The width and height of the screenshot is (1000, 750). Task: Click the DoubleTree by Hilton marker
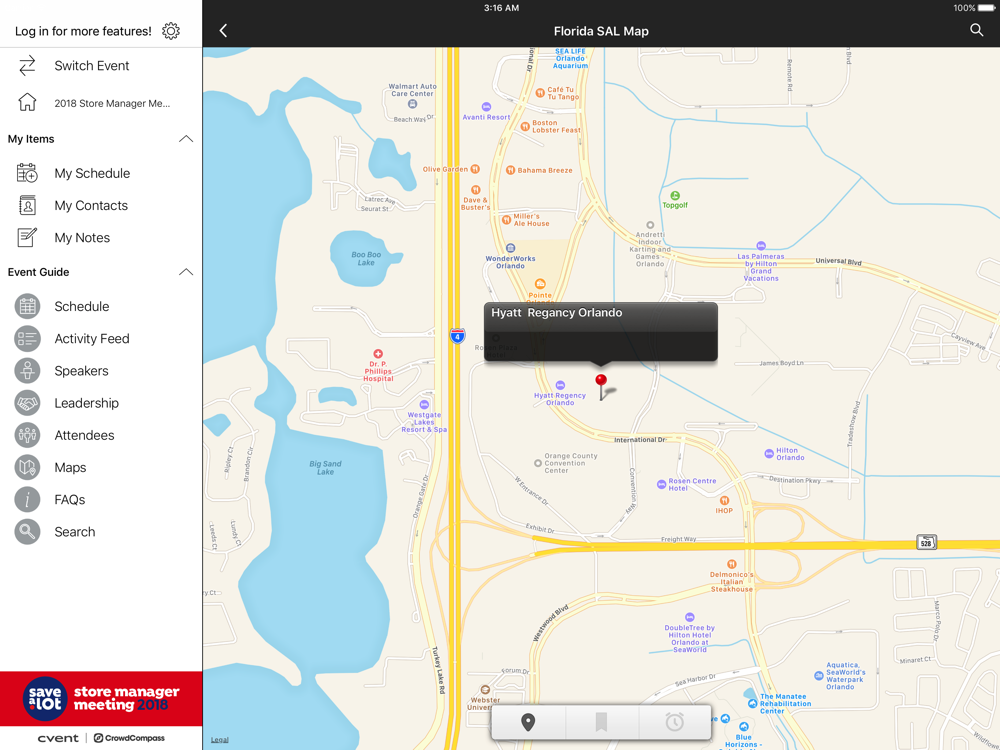pos(689,617)
